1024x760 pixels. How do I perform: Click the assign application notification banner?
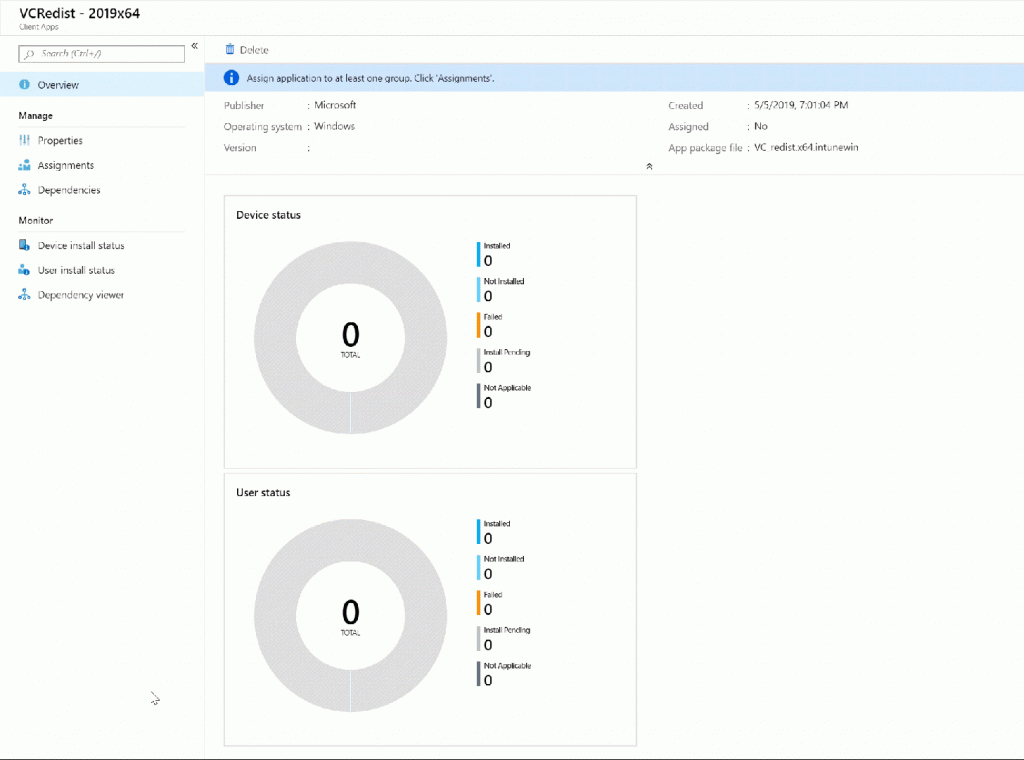614,78
